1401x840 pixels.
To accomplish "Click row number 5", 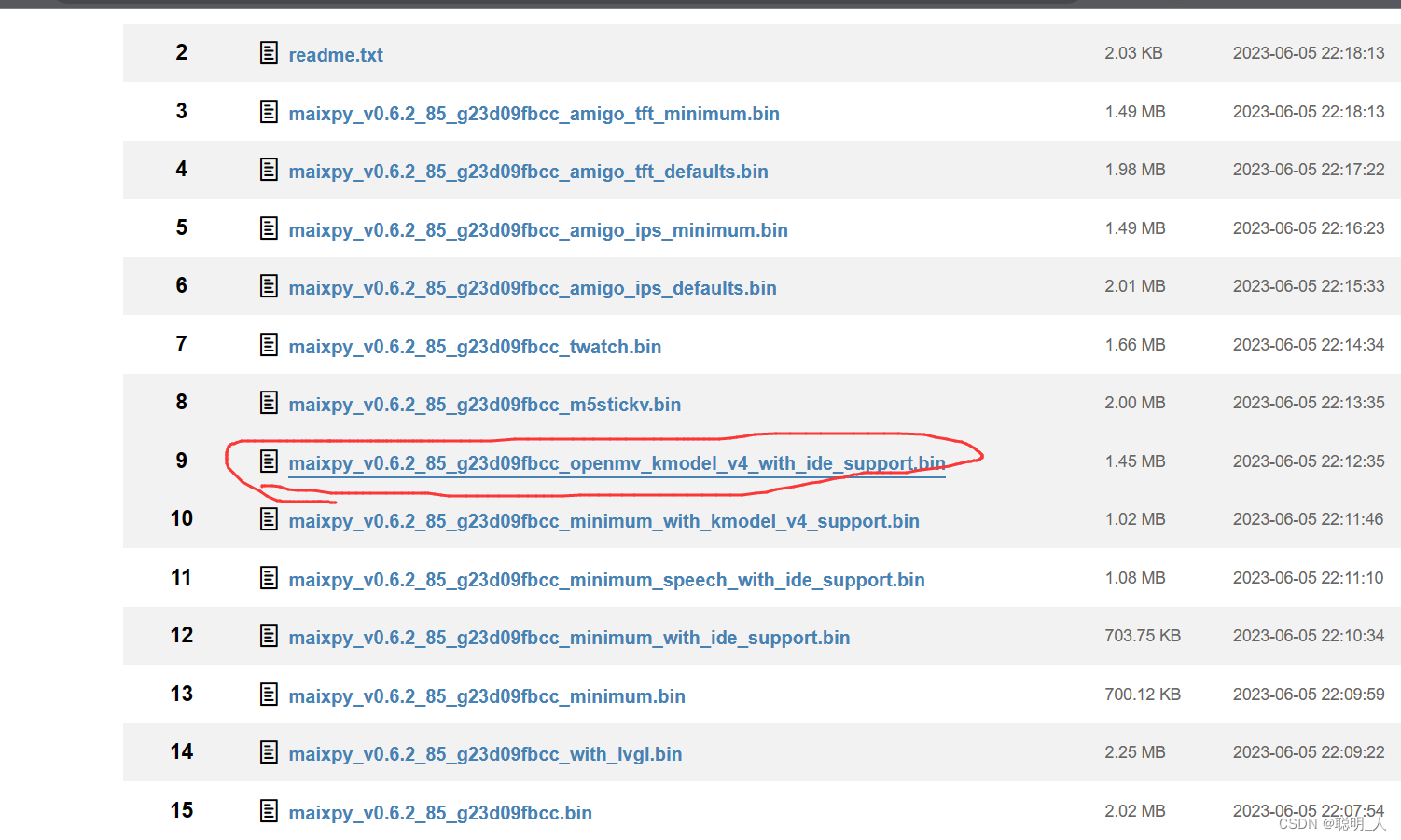I will click(182, 227).
